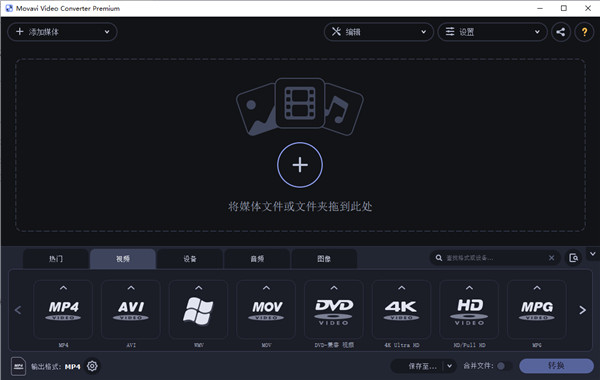Click the scissors edit tools icon
600x380 pixels.
pyautogui.click(x=336, y=31)
